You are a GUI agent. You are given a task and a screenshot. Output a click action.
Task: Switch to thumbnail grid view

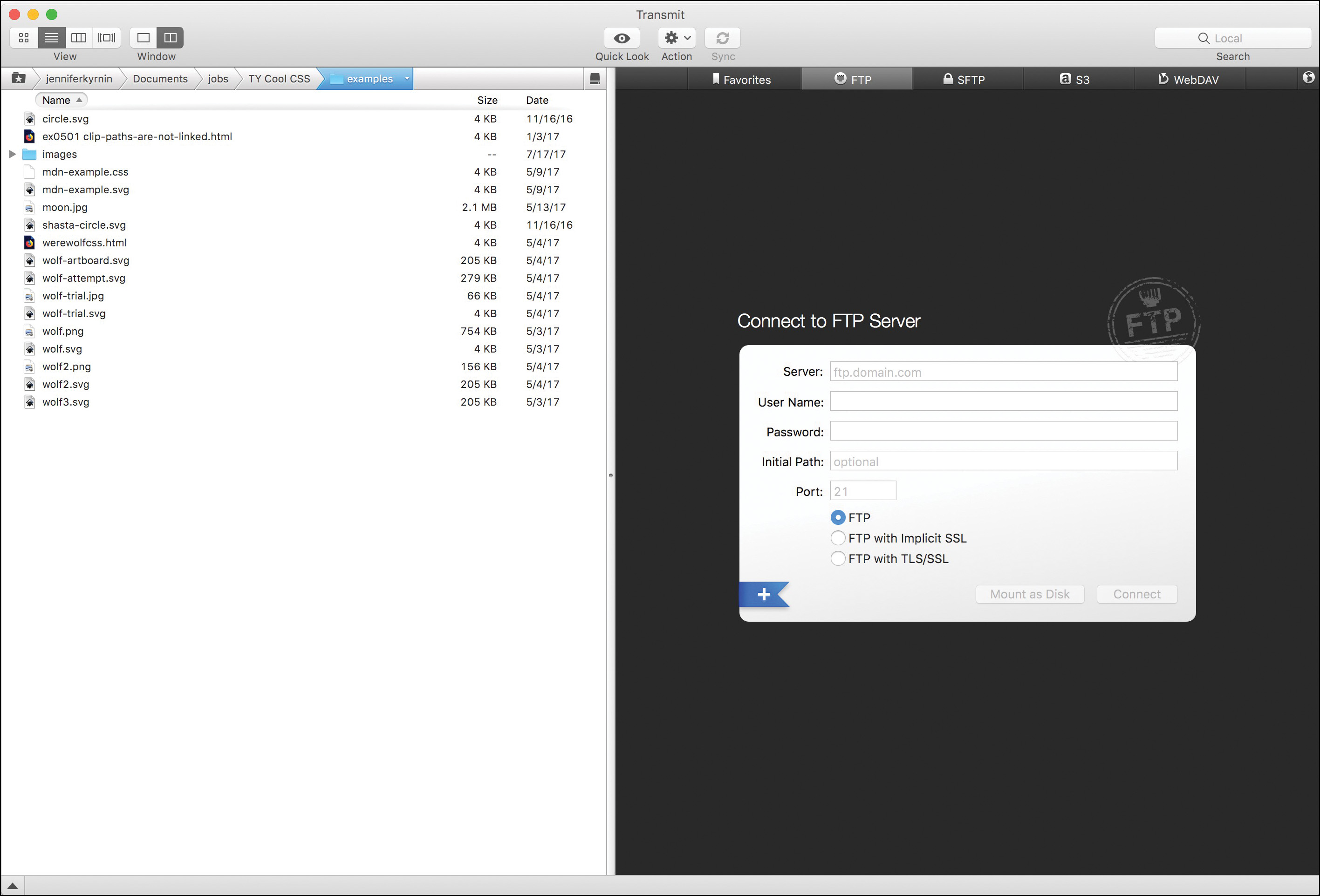tap(23, 37)
